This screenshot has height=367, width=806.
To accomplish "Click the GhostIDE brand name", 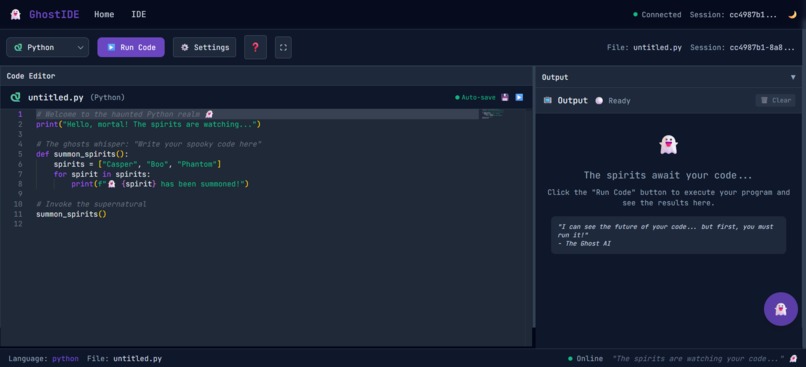I will [54, 14].
